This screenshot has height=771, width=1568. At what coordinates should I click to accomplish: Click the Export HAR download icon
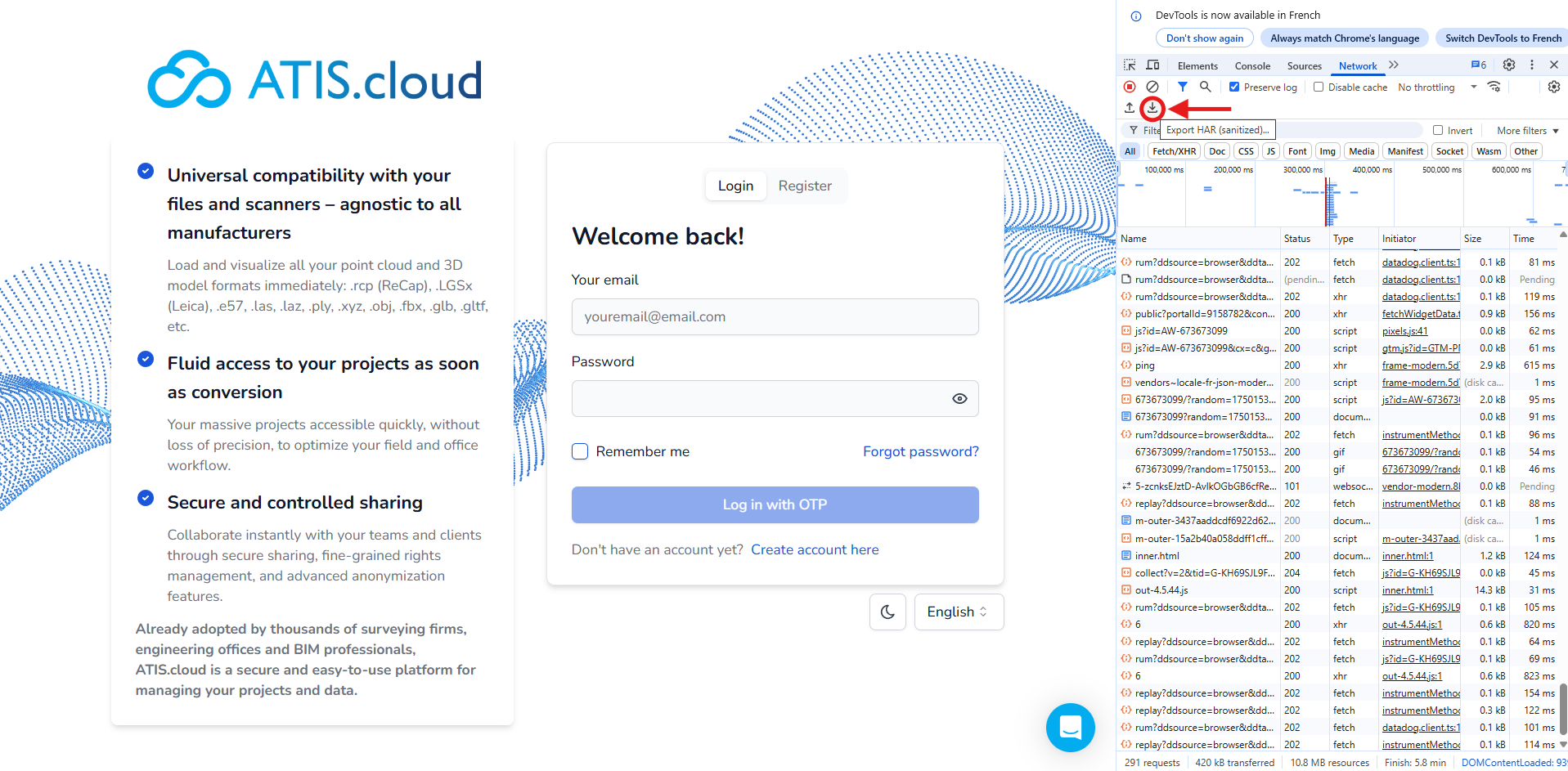1152,108
